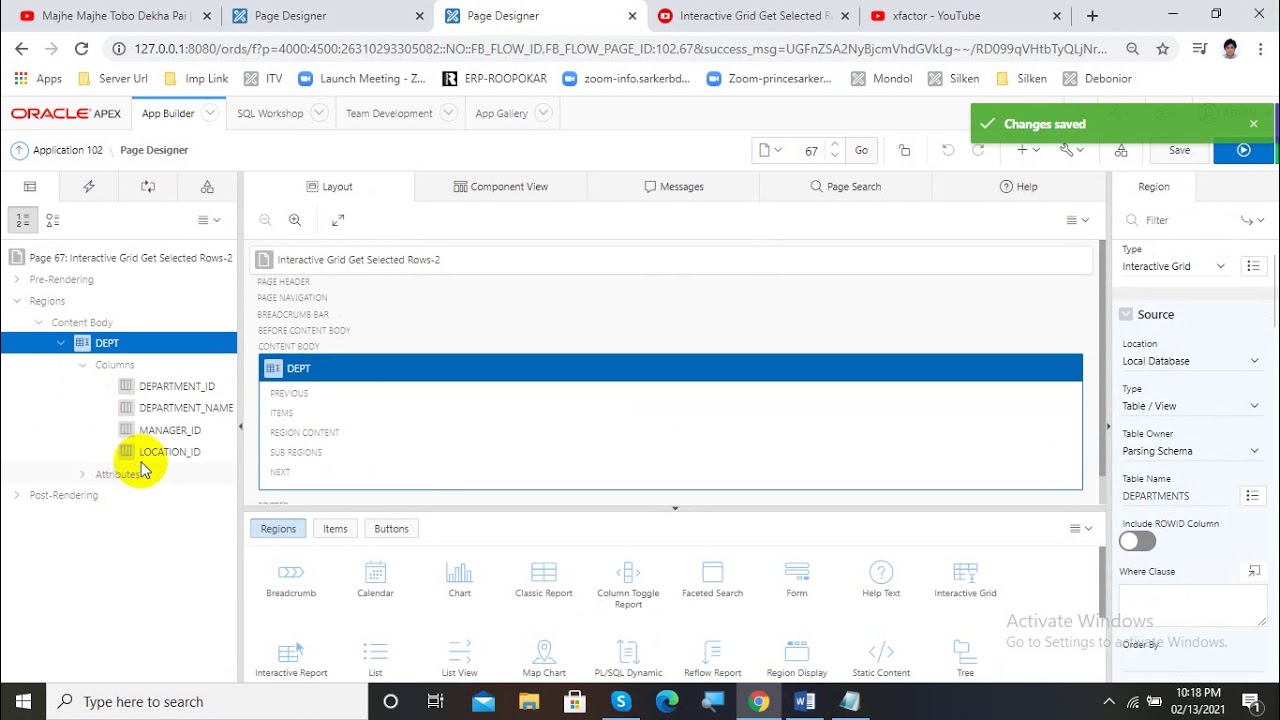Select Group by Processing Order view
This screenshot has height=720, width=1280.
pos(23,220)
